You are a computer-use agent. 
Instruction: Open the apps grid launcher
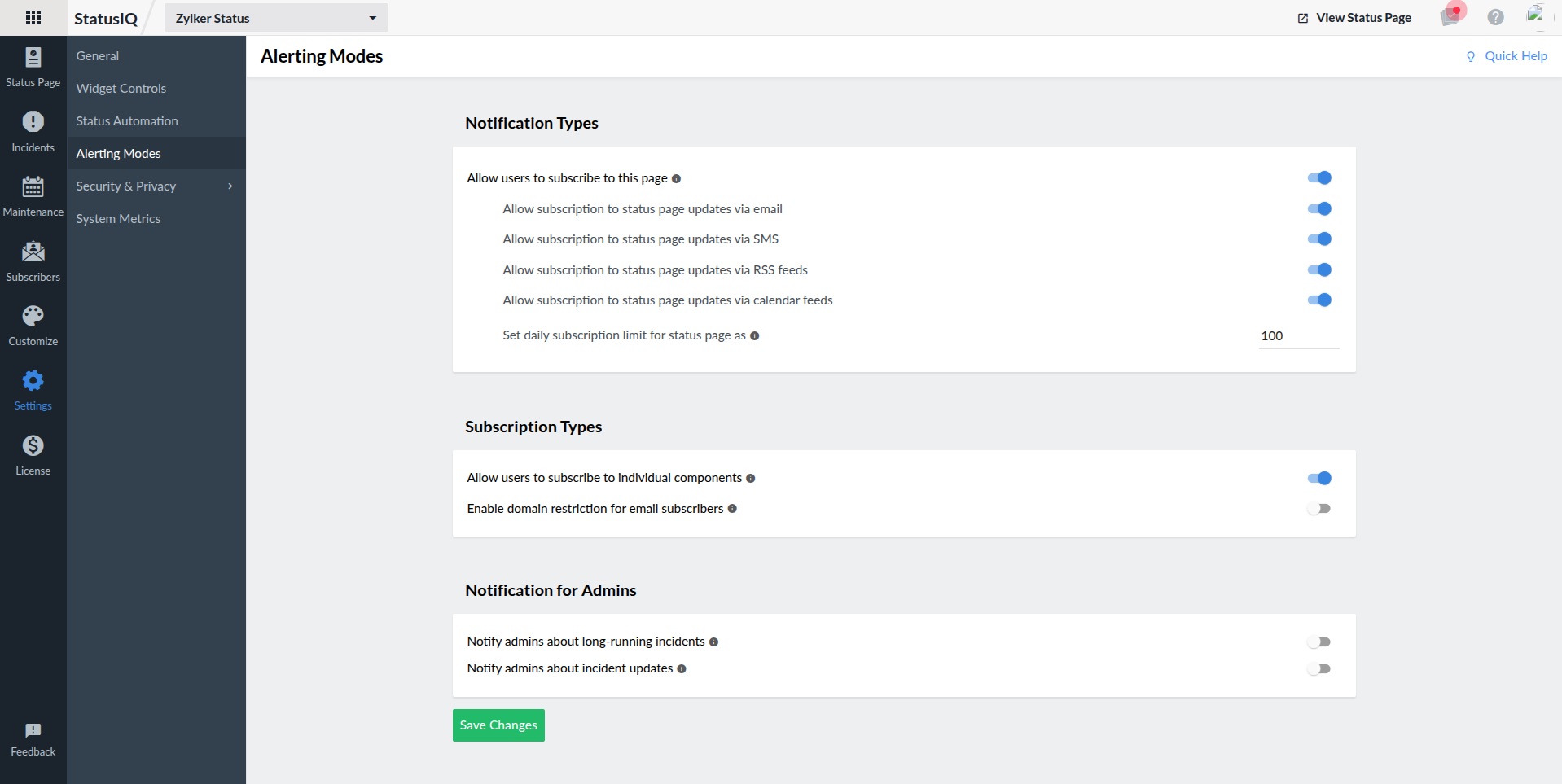(33, 17)
